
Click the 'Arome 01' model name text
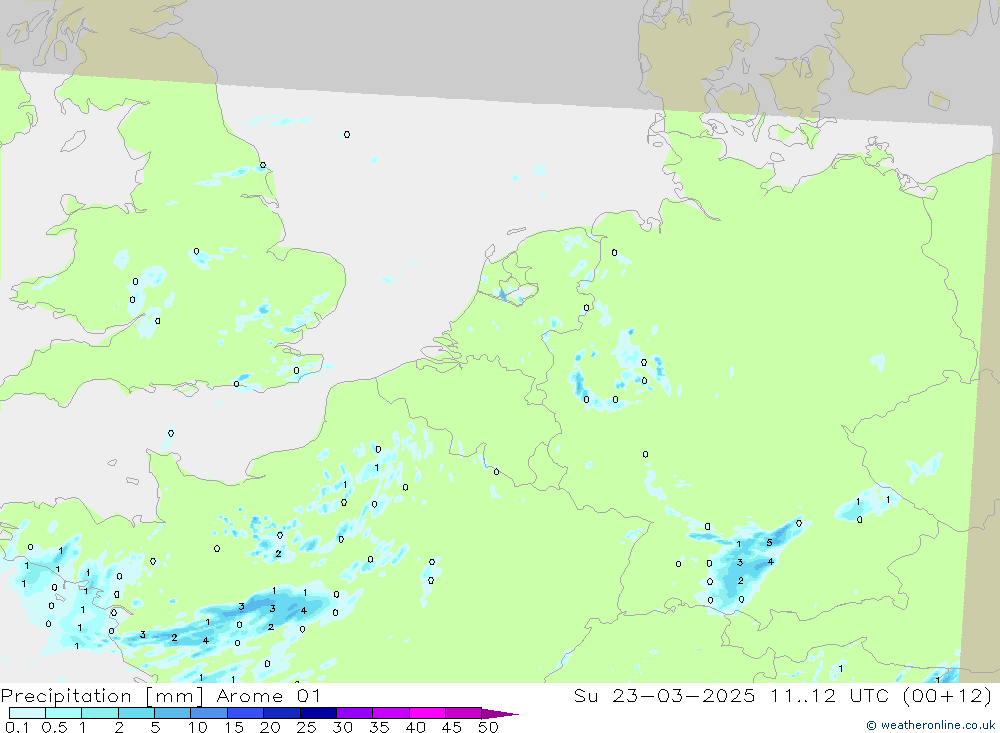tap(268, 695)
